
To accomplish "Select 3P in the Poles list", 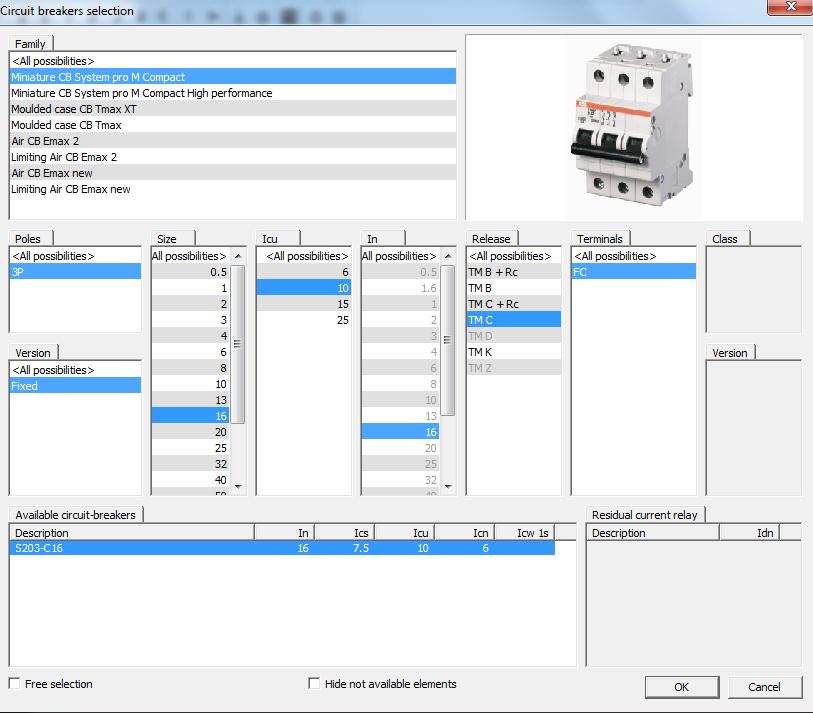I will tap(75, 272).
